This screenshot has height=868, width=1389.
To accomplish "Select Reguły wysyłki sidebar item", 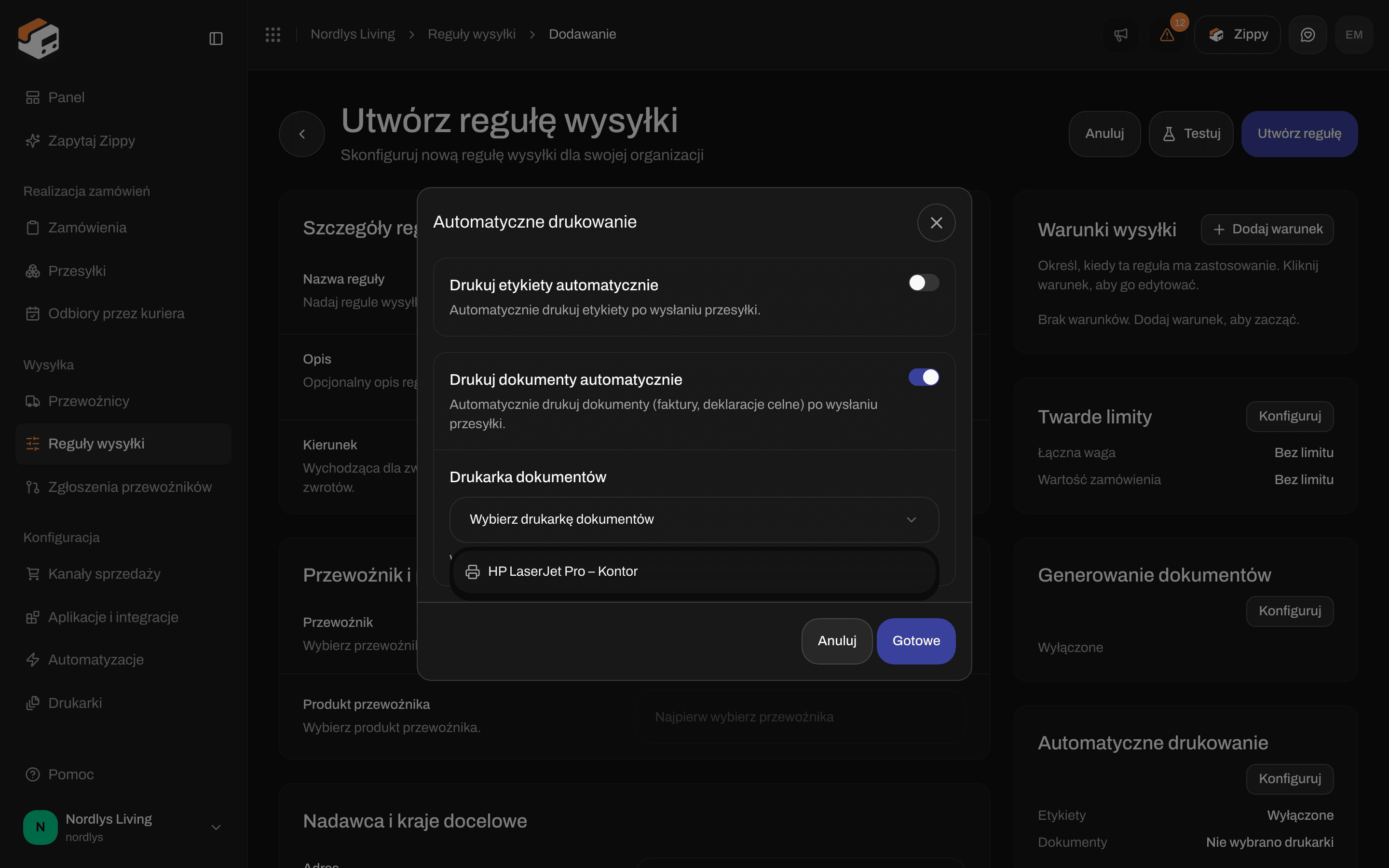I will [123, 444].
